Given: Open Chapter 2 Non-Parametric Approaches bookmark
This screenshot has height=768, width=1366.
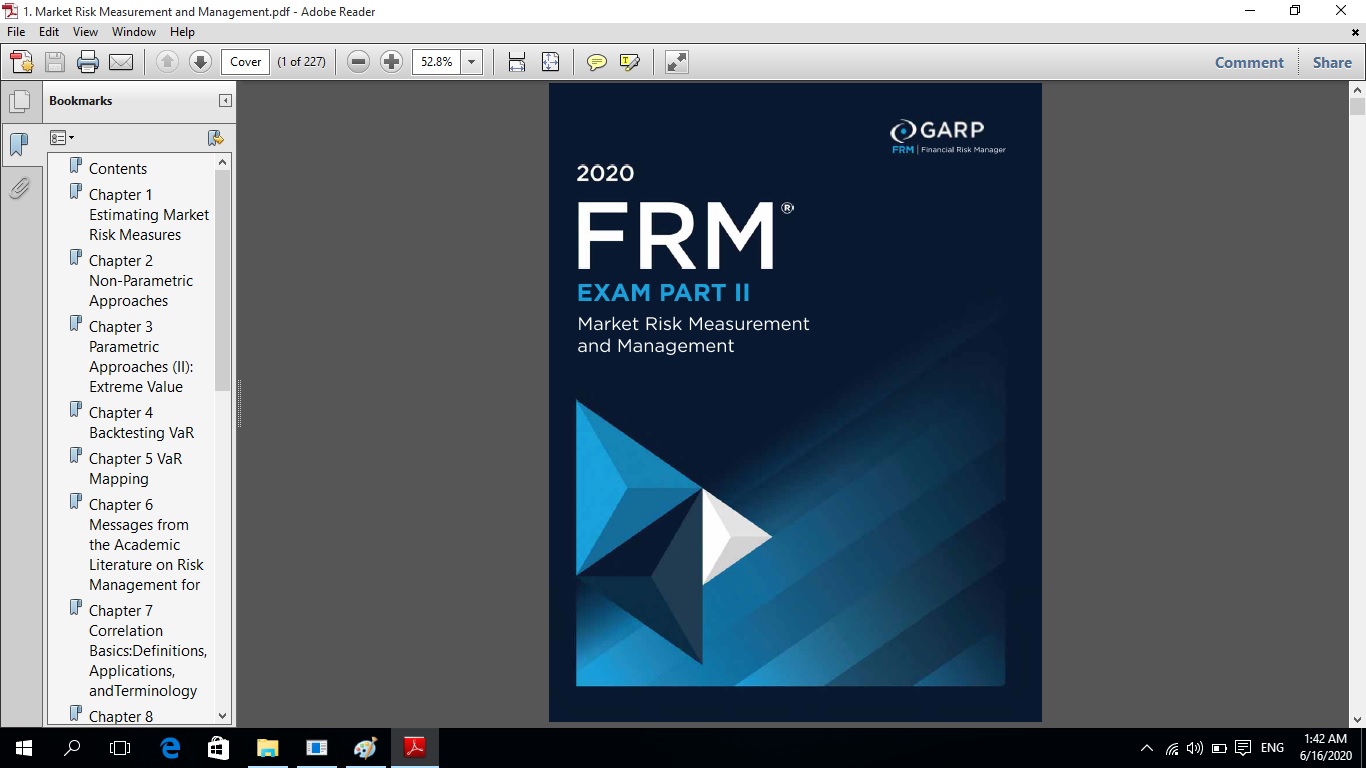Looking at the screenshot, I should (141, 281).
